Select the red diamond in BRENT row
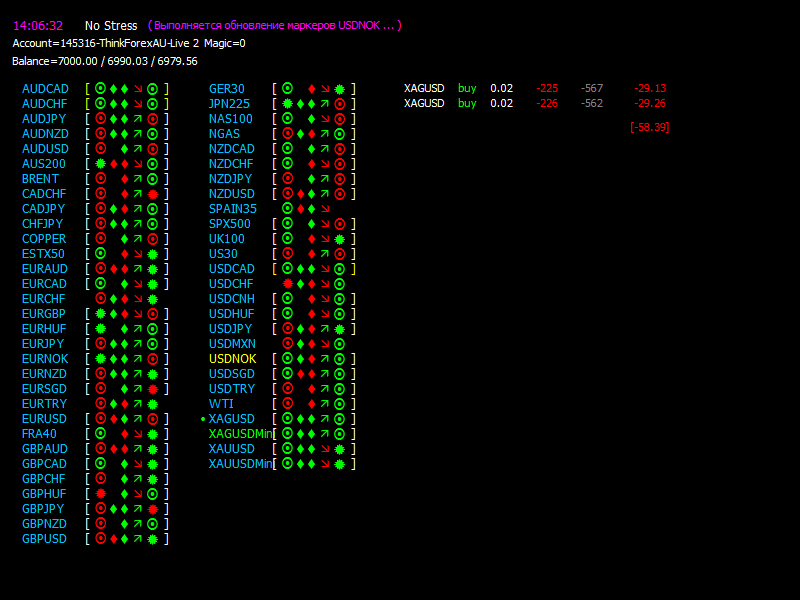This screenshot has width=800, height=600. (124, 179)
